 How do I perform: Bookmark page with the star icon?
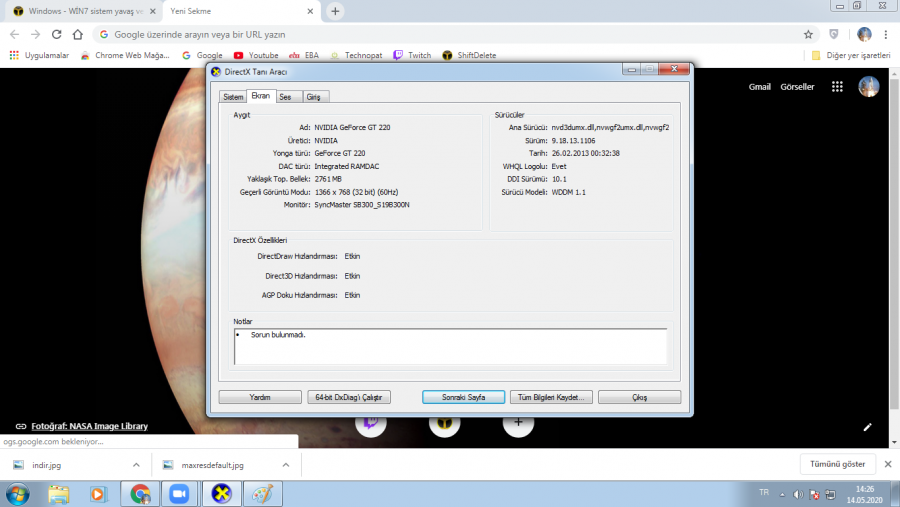click(808, 34)
